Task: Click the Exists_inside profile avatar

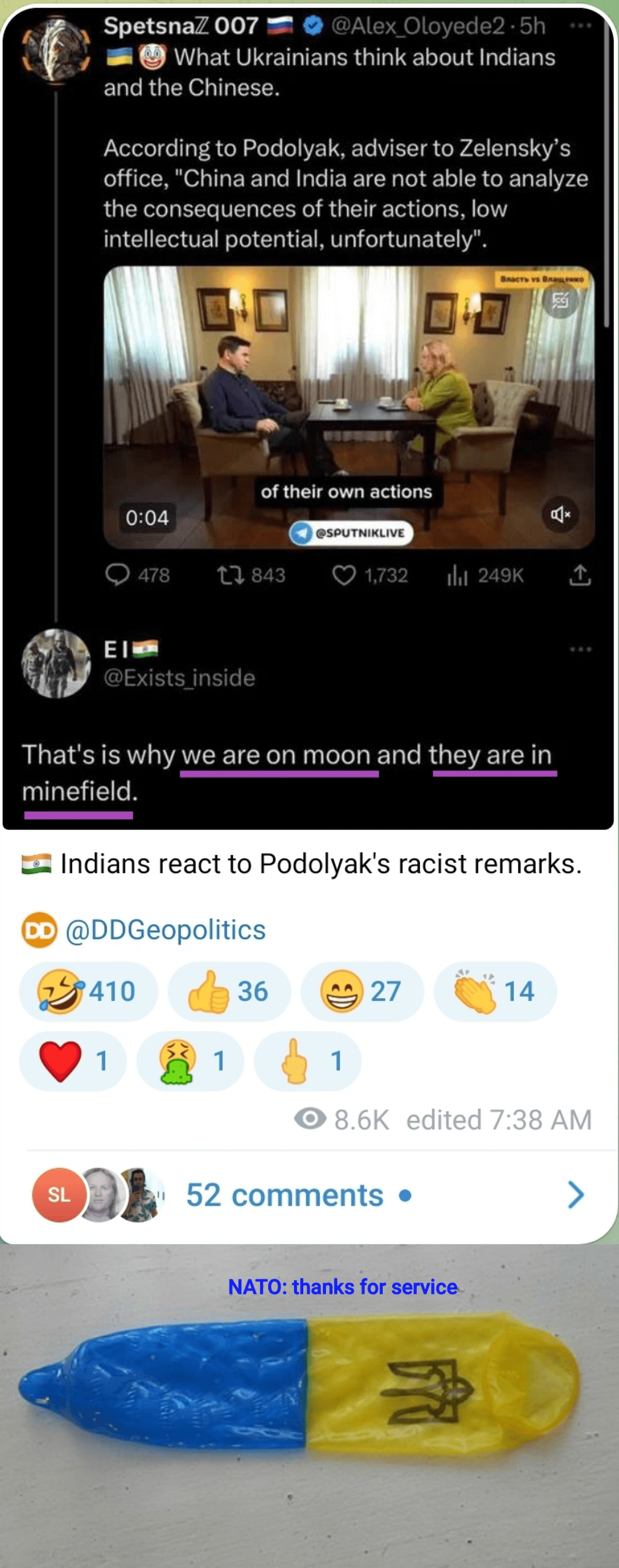Action: click(56, 663)
